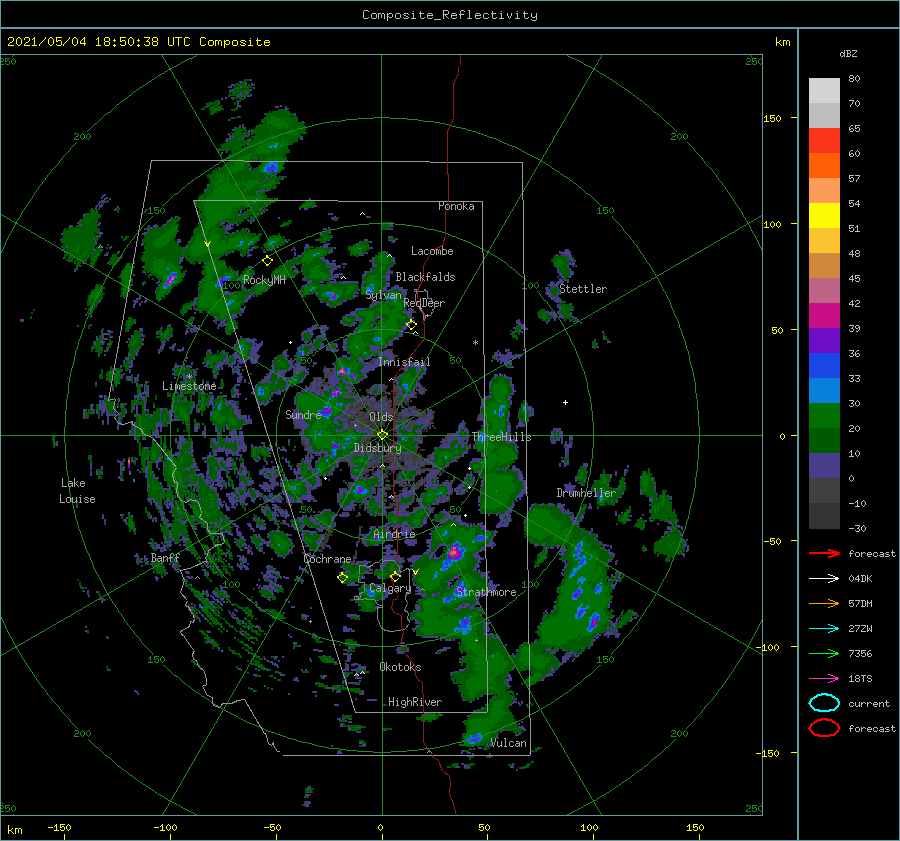This screenshot has width=900, height=841.
Task: Click the red 'forecast' ellipse legend icon
Action: tap(824, 728)
